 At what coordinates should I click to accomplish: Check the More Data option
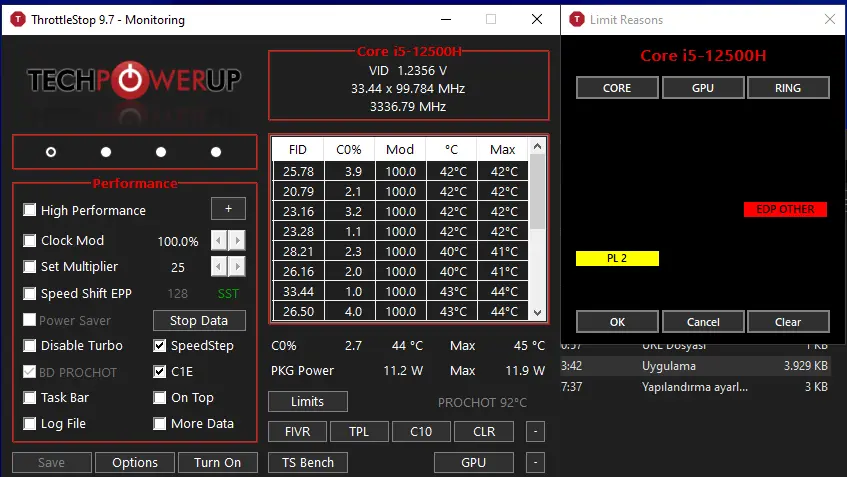click(x=159, y=424)
